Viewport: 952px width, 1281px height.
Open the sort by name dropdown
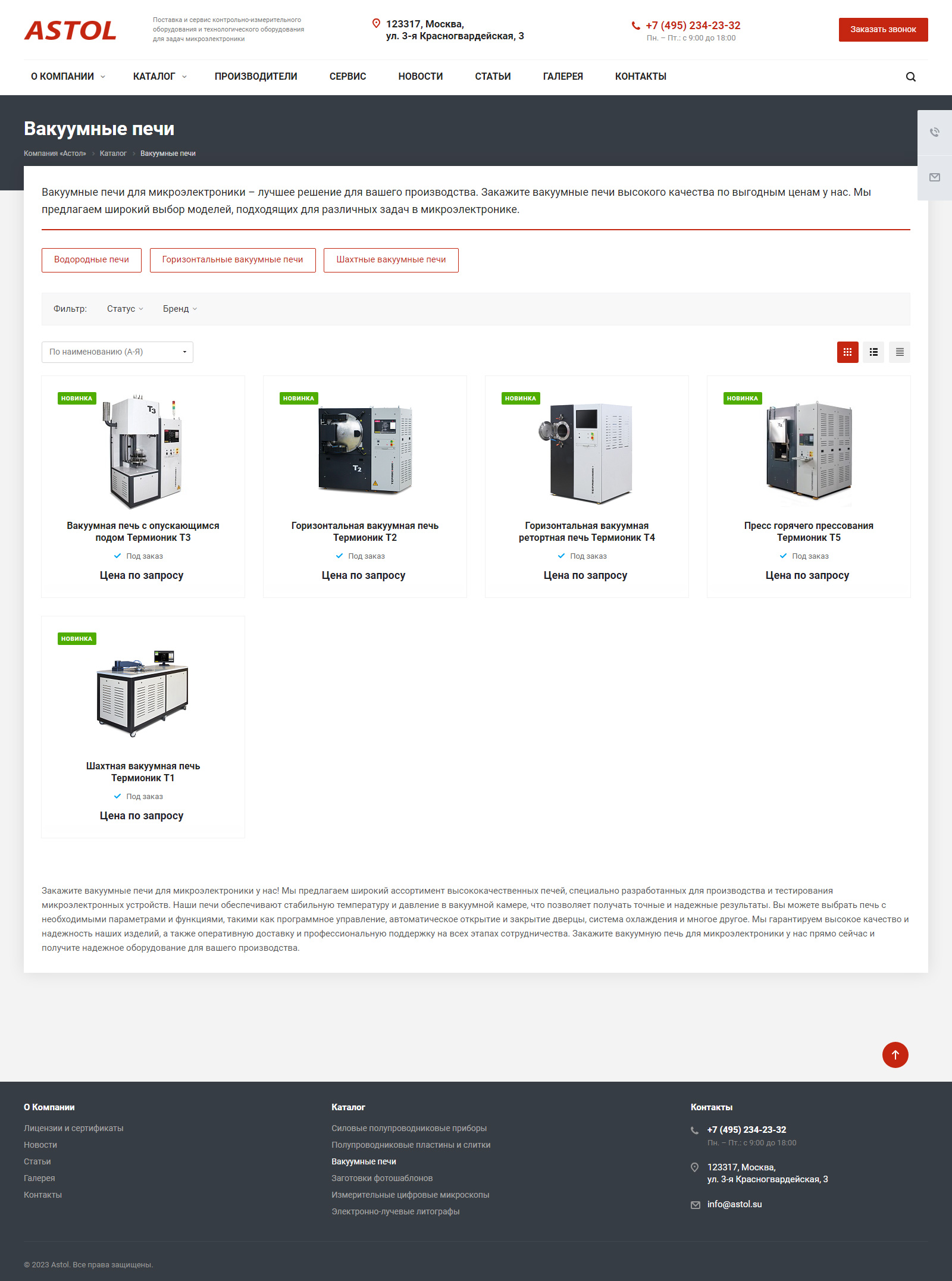tap(117, 352)
